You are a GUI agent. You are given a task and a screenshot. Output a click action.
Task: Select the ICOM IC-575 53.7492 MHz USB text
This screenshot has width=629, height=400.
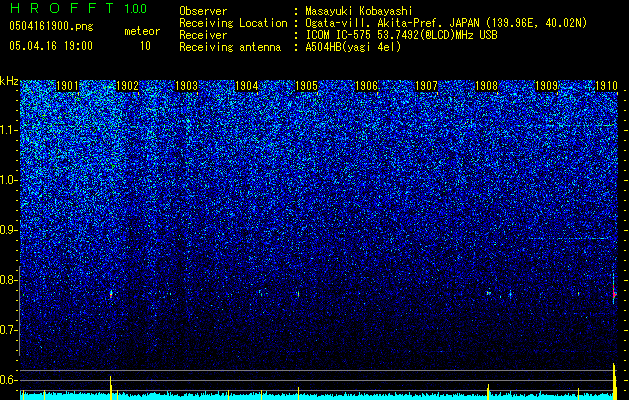401,35
